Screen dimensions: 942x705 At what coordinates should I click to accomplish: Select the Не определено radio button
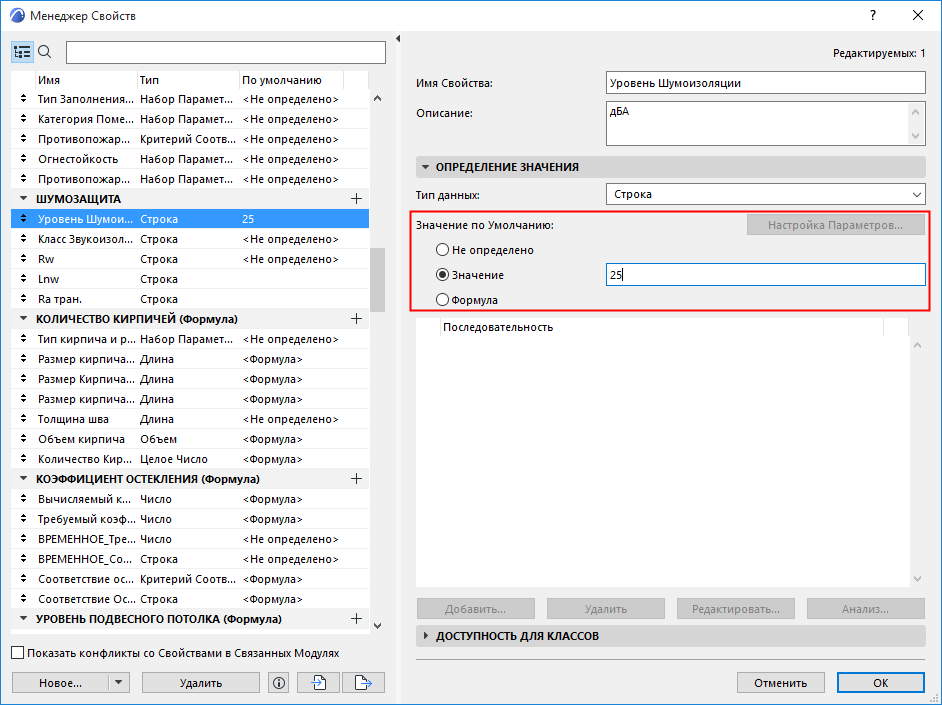(442, 249)
